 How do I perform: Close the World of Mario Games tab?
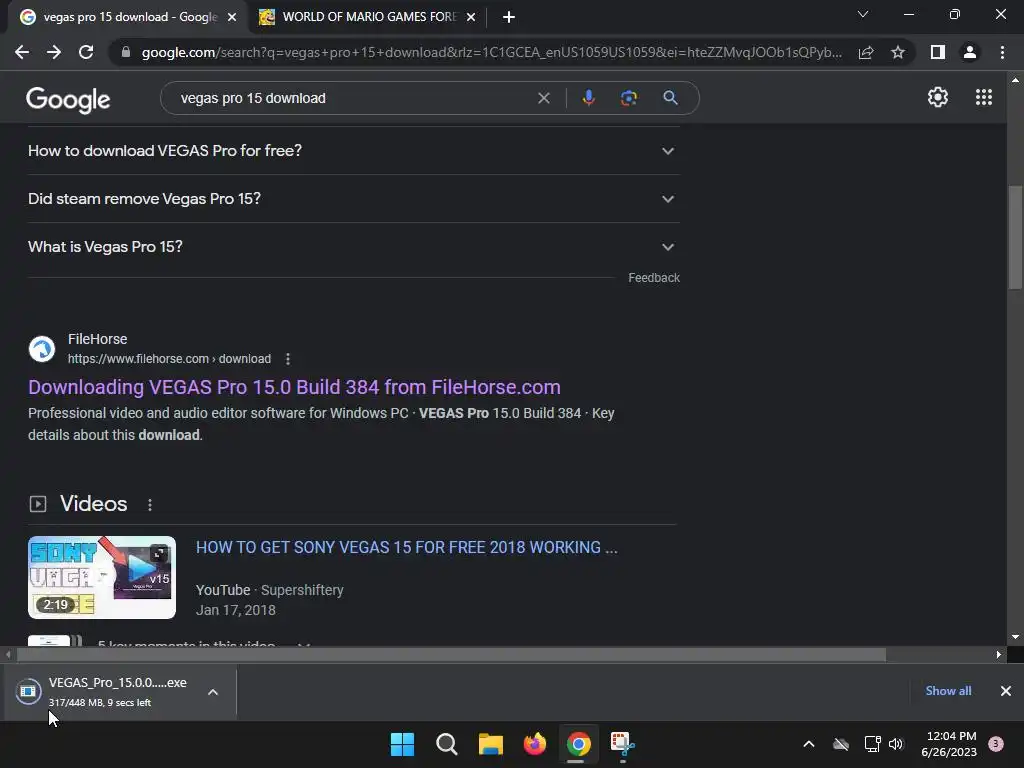[471, 17]
